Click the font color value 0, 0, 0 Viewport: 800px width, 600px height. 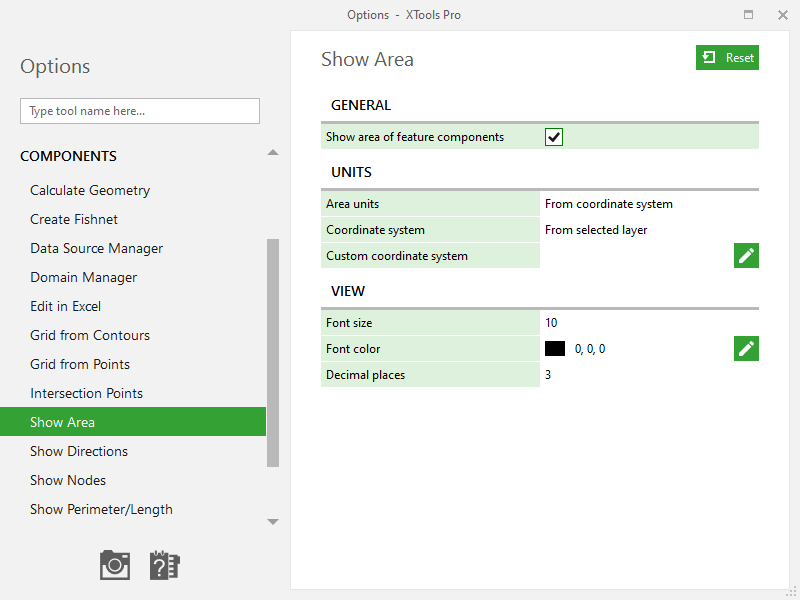point(590,348)
